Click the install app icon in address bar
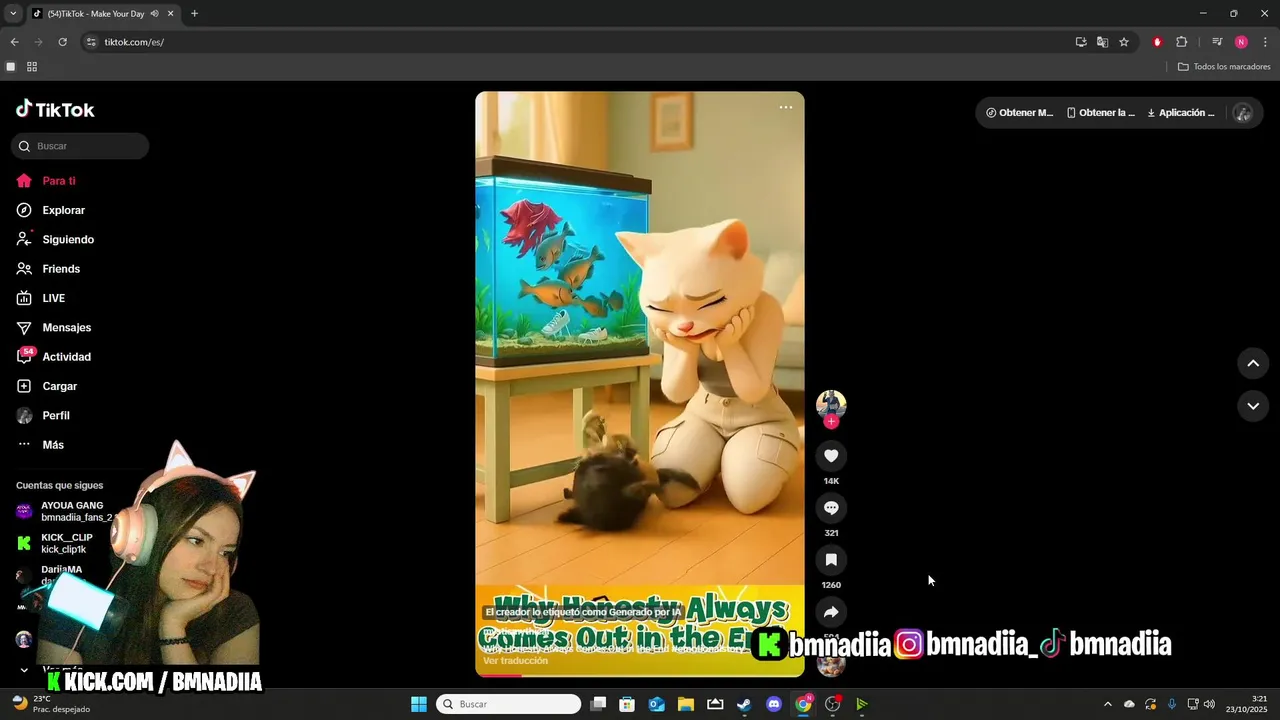Image resolution: width=1280 pixels, height=720 pixels. [x=1081, y=42]
